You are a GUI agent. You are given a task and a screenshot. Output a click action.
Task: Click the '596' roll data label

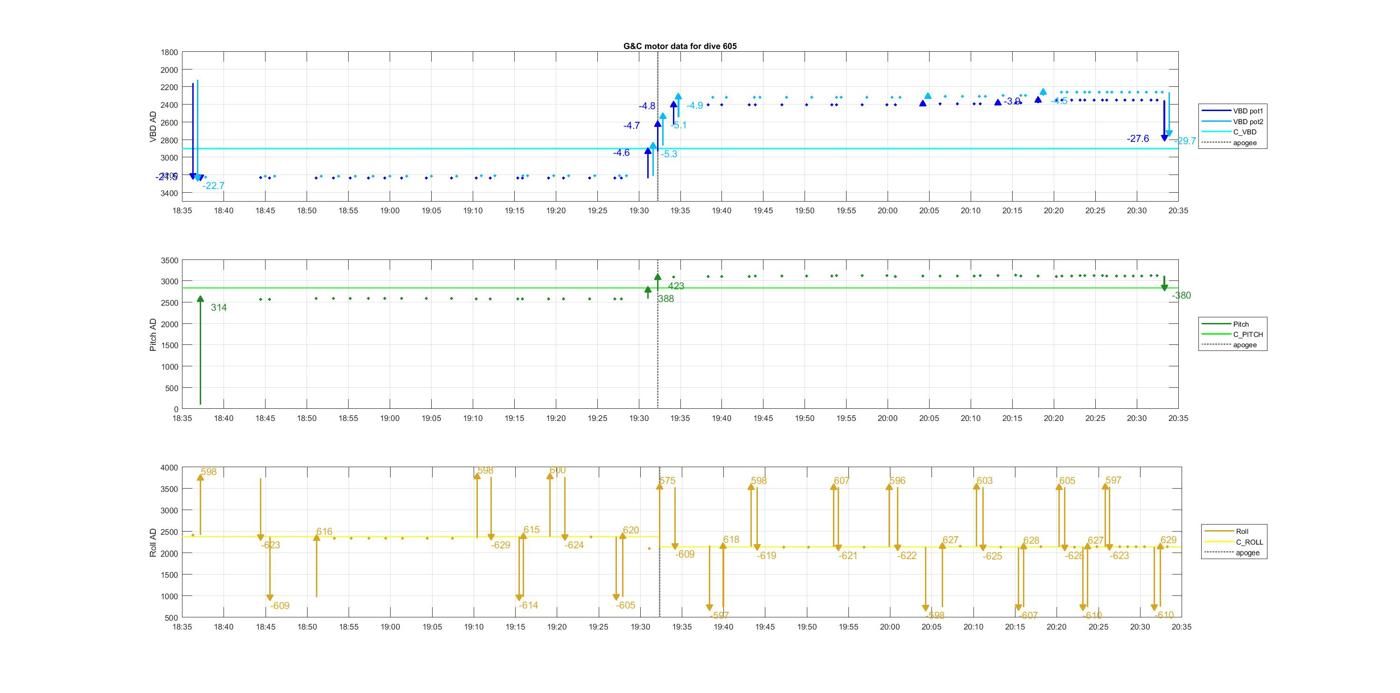897,482
